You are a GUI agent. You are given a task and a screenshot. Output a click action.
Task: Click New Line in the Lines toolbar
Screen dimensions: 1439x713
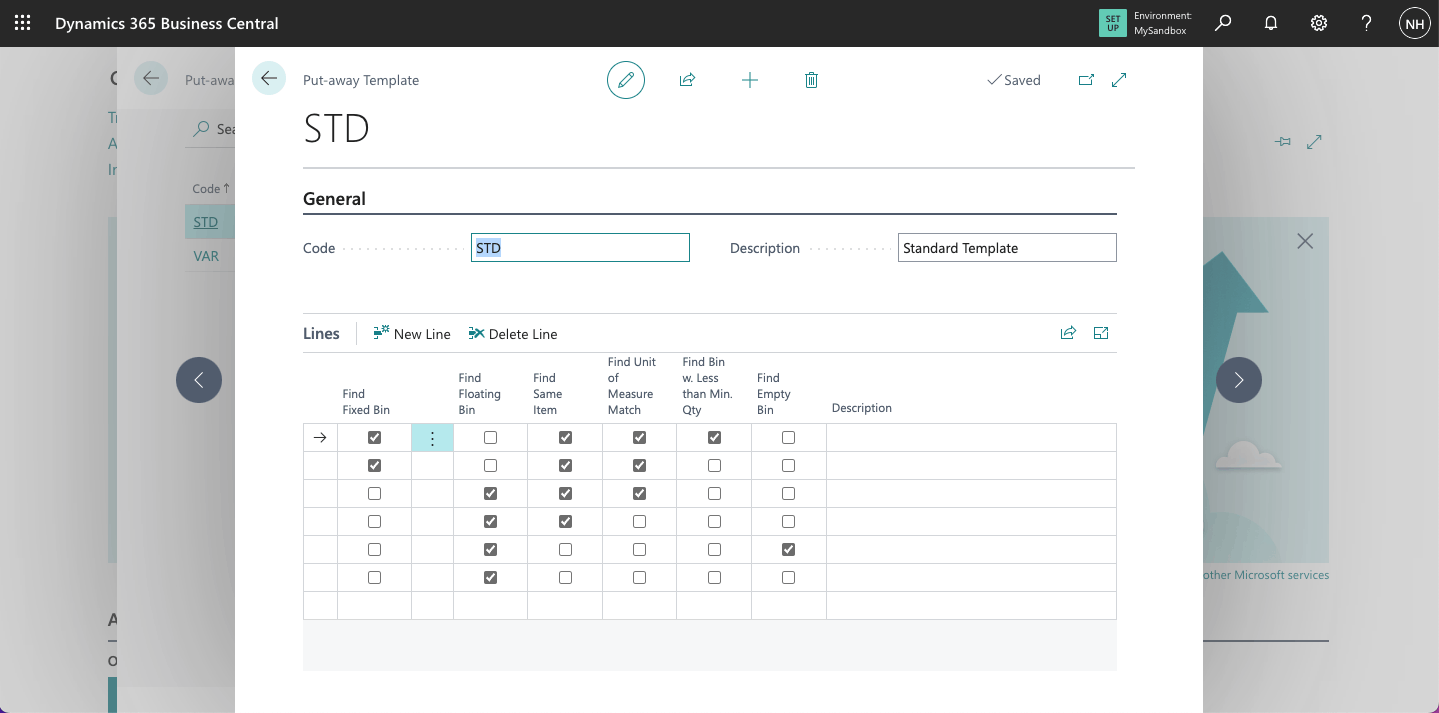pyautogui.click(x=412, y=334)
